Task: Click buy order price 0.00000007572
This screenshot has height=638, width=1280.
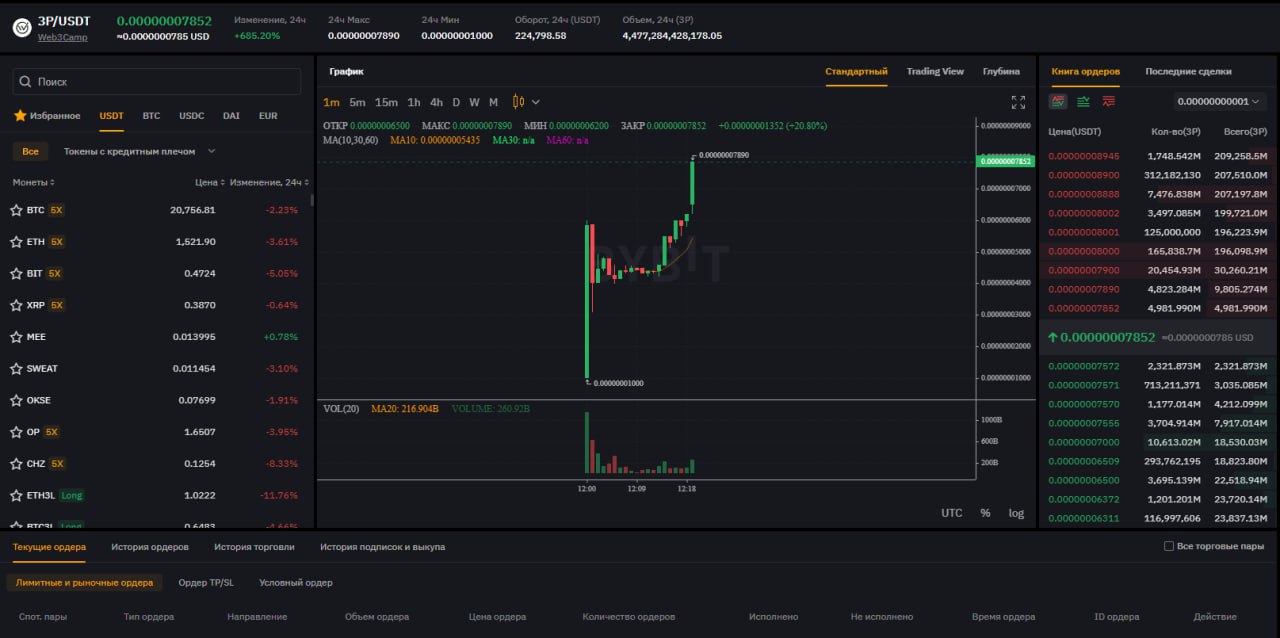Action: (x=1083, y=366)
